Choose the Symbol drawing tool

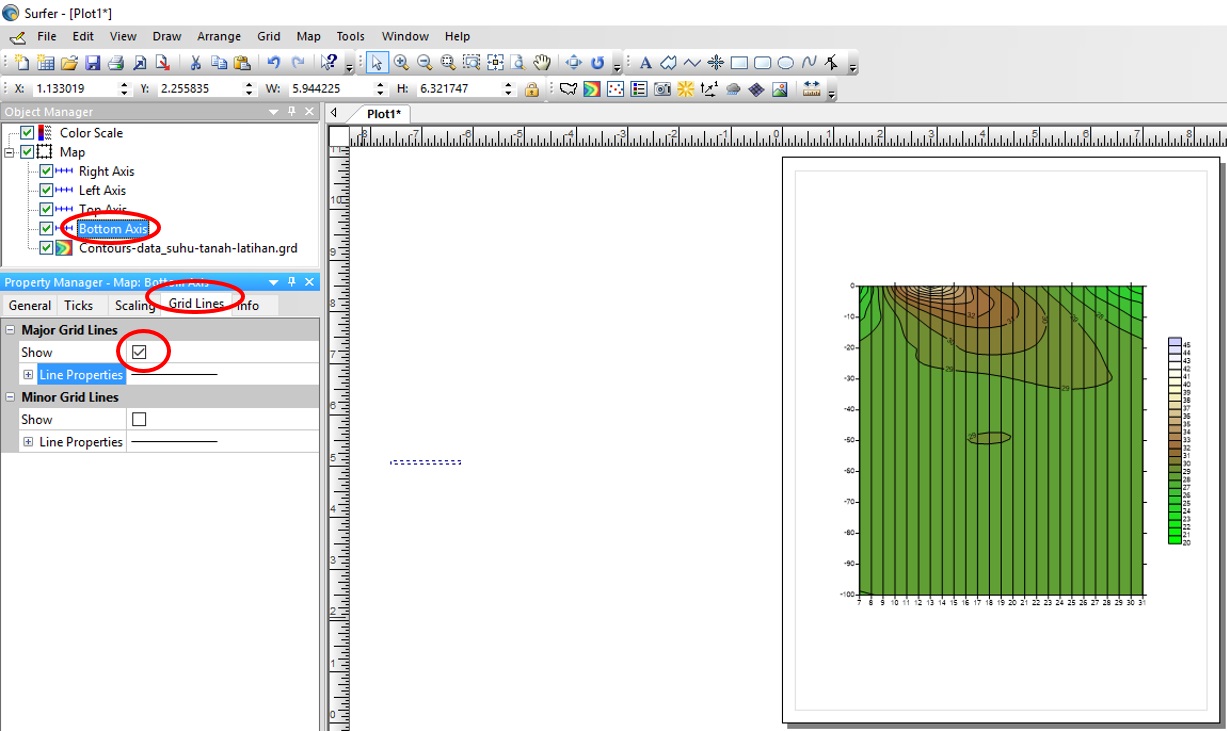pyautogui.click(x=715, y=63)
